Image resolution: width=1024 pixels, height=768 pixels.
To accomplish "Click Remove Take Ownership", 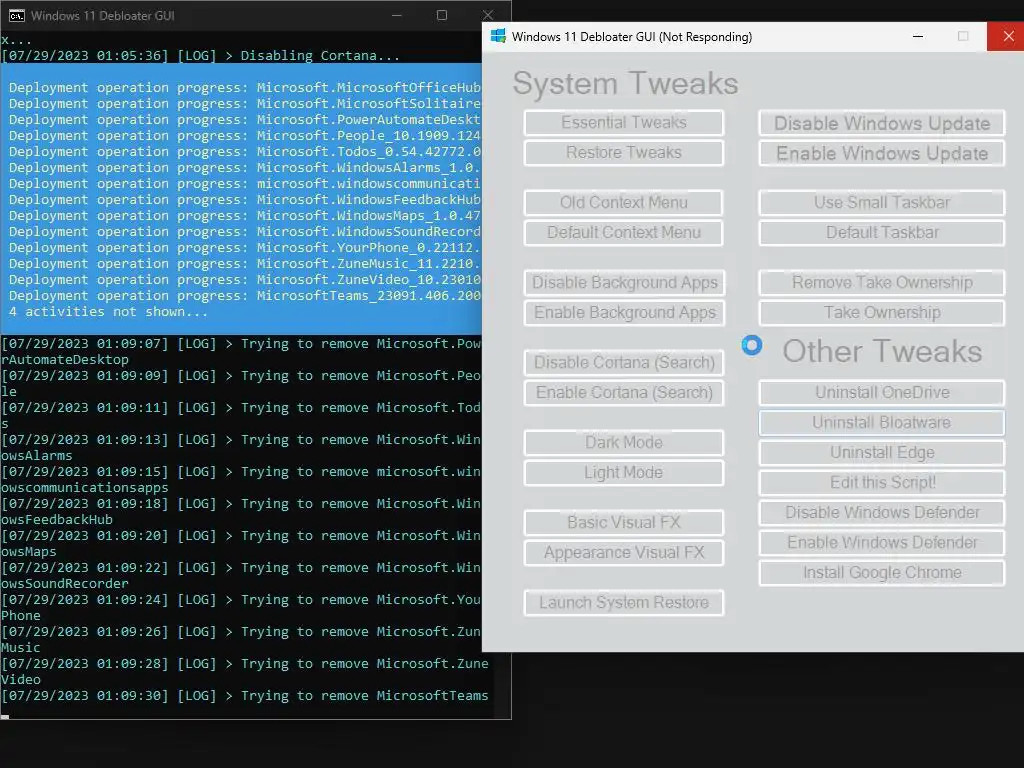I will click(882, 283).
